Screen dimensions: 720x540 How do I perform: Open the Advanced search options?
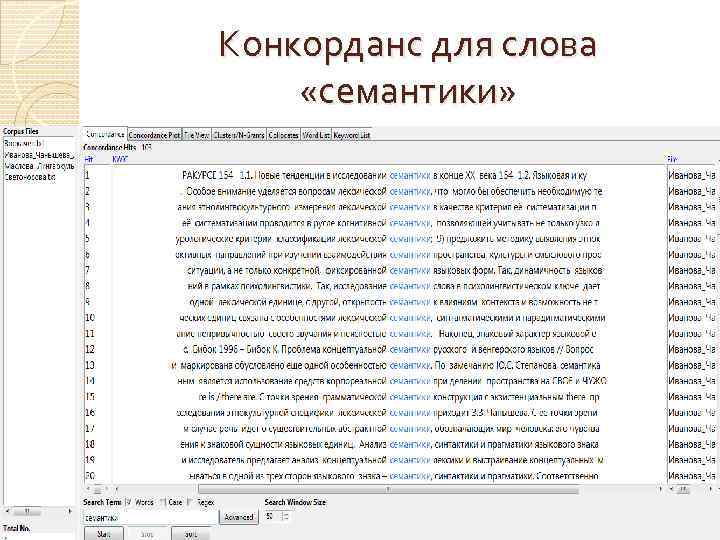238,518
